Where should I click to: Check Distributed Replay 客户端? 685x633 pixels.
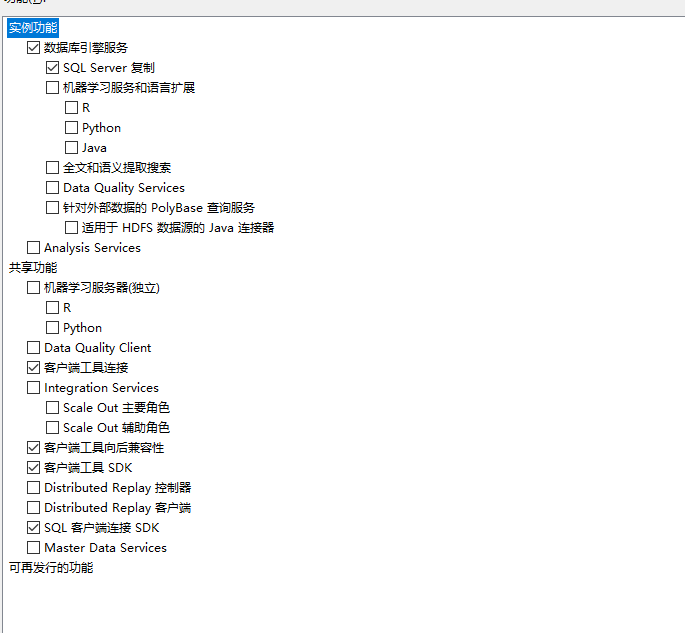[34, 508]
